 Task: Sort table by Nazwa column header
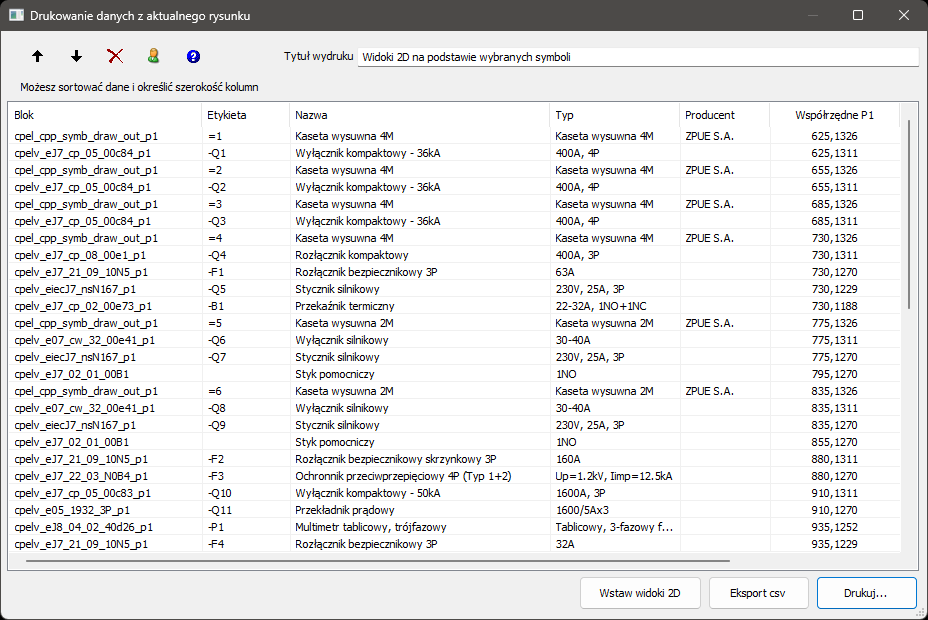click(x=418, y=115)
